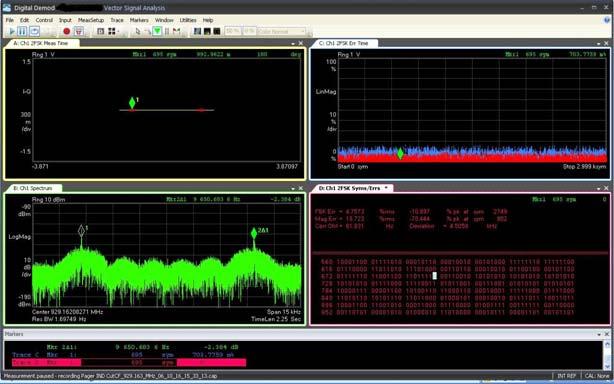Open the Trace menu
The width and height of the screenshot is (614, 384).
tap(117, 20)
